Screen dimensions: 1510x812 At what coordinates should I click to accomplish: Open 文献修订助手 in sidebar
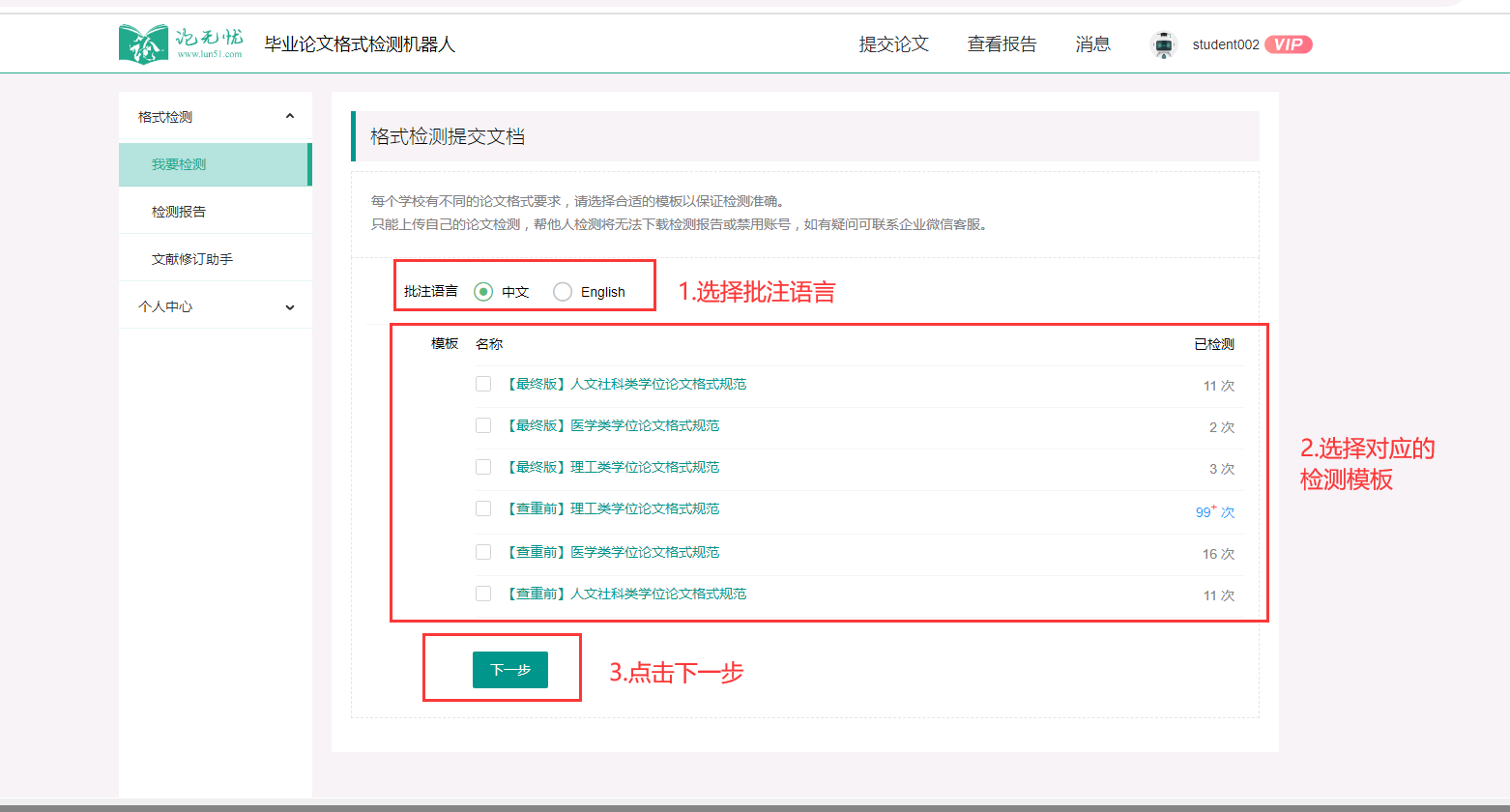coord(192,259)
